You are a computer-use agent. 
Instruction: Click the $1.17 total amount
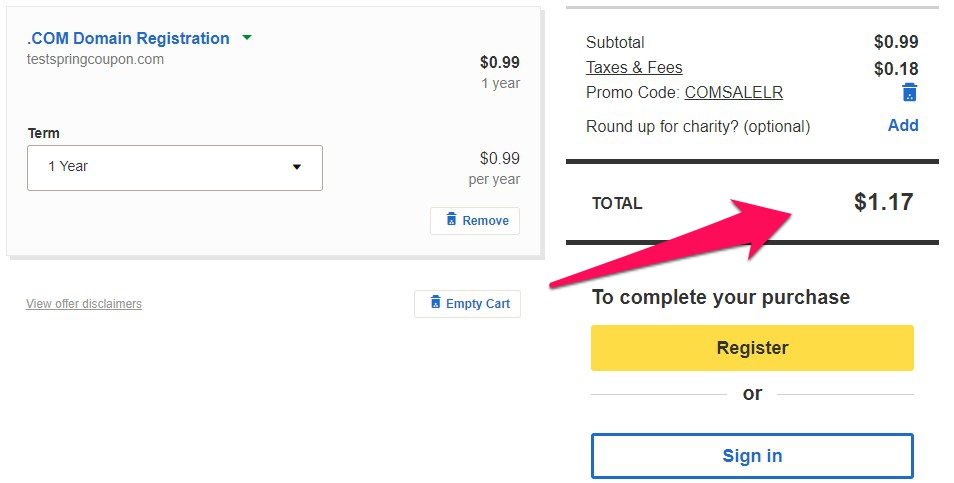click(x=883, y=202)
